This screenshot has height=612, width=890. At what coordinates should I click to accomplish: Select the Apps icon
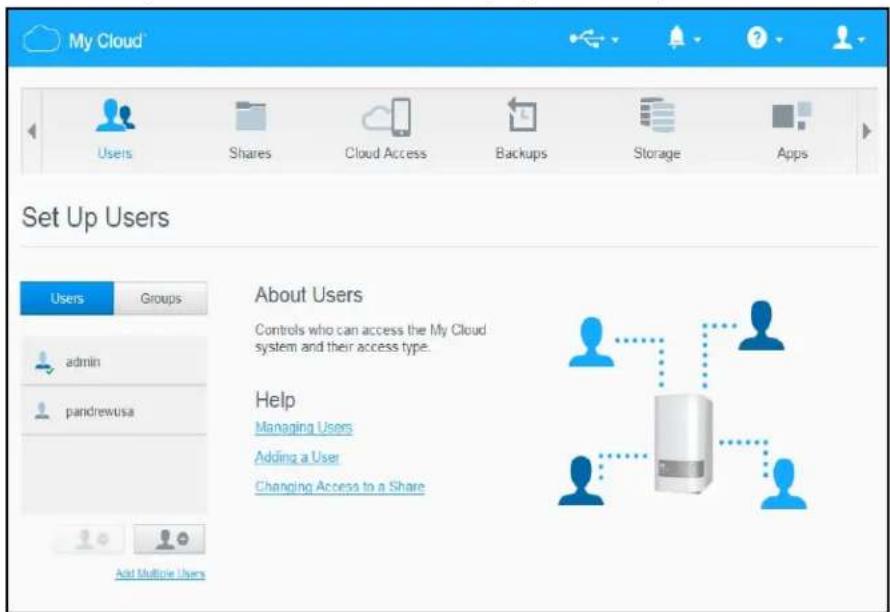[x=792, y=116]
